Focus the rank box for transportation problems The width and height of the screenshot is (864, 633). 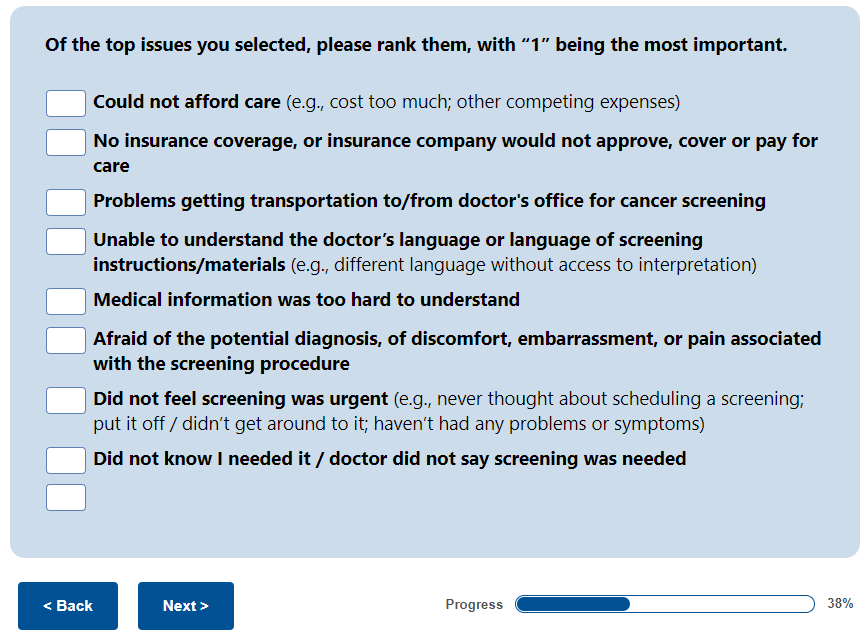click(66, 202)
